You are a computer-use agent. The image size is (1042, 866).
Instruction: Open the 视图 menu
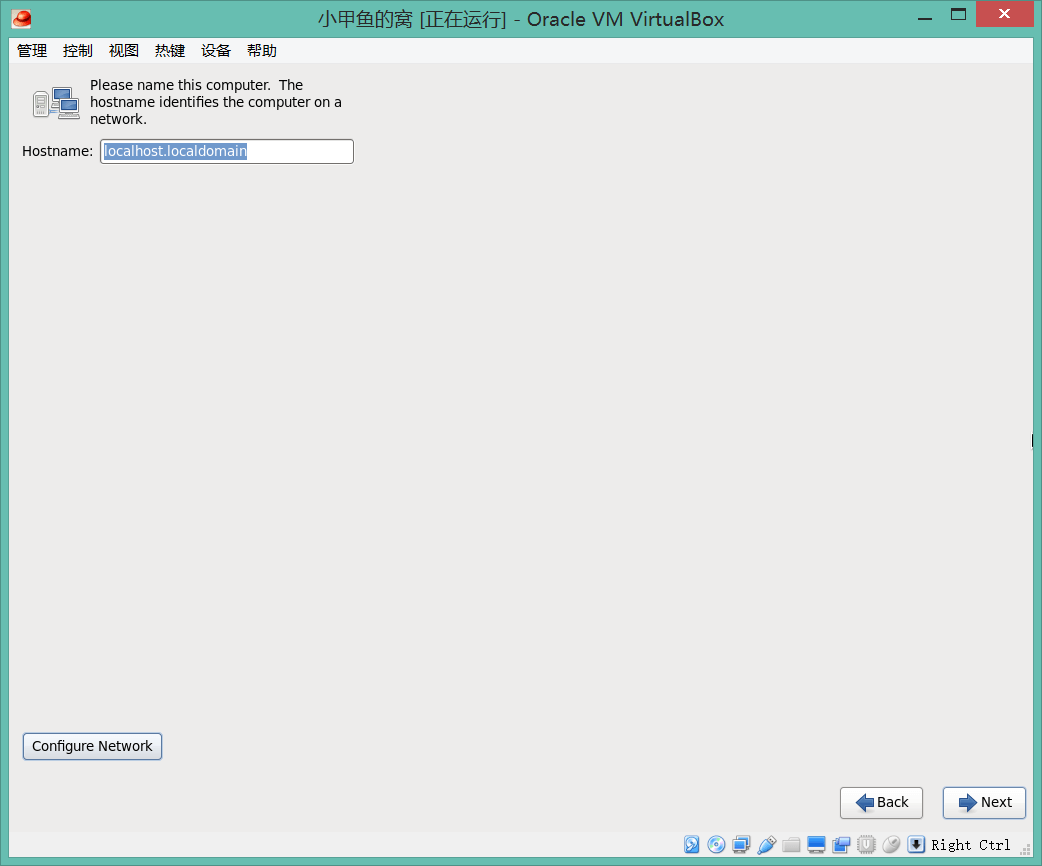(124, 51)
